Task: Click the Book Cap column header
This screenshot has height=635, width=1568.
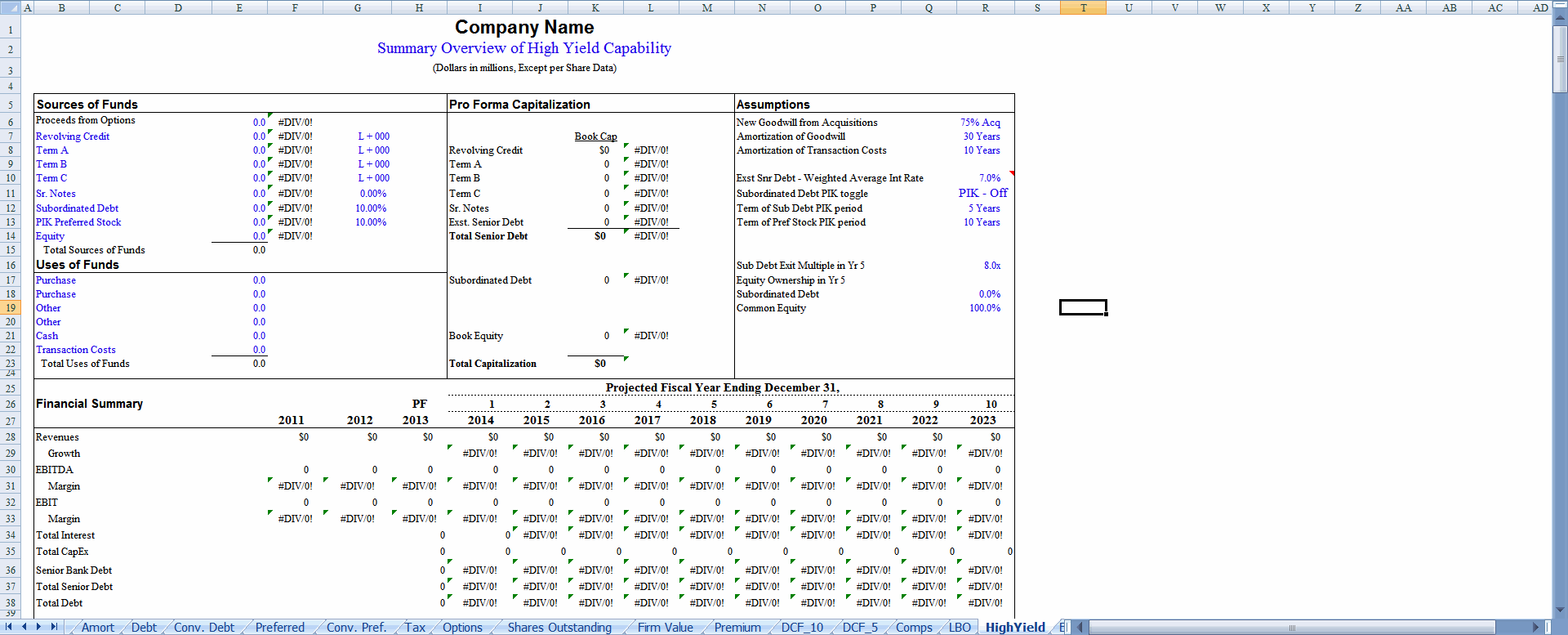Action: pos(595,136)
